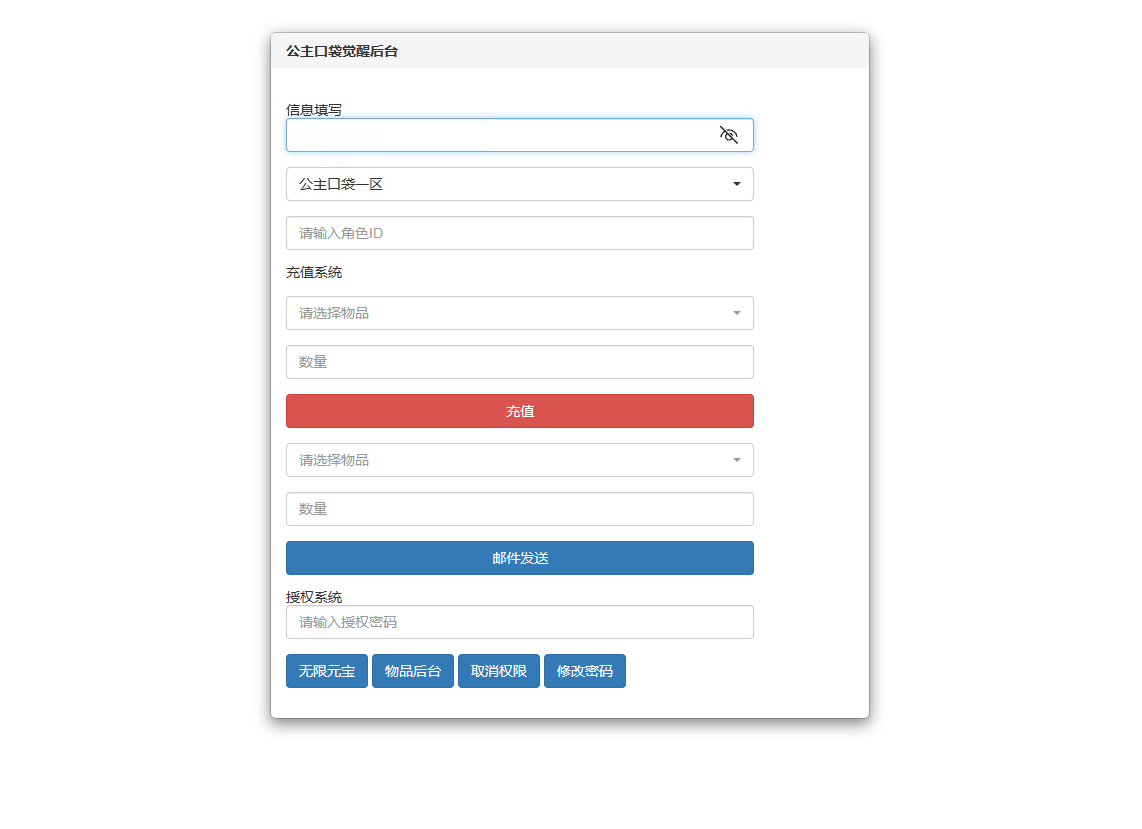Focus the 请输入授权密码 input field

519,622
